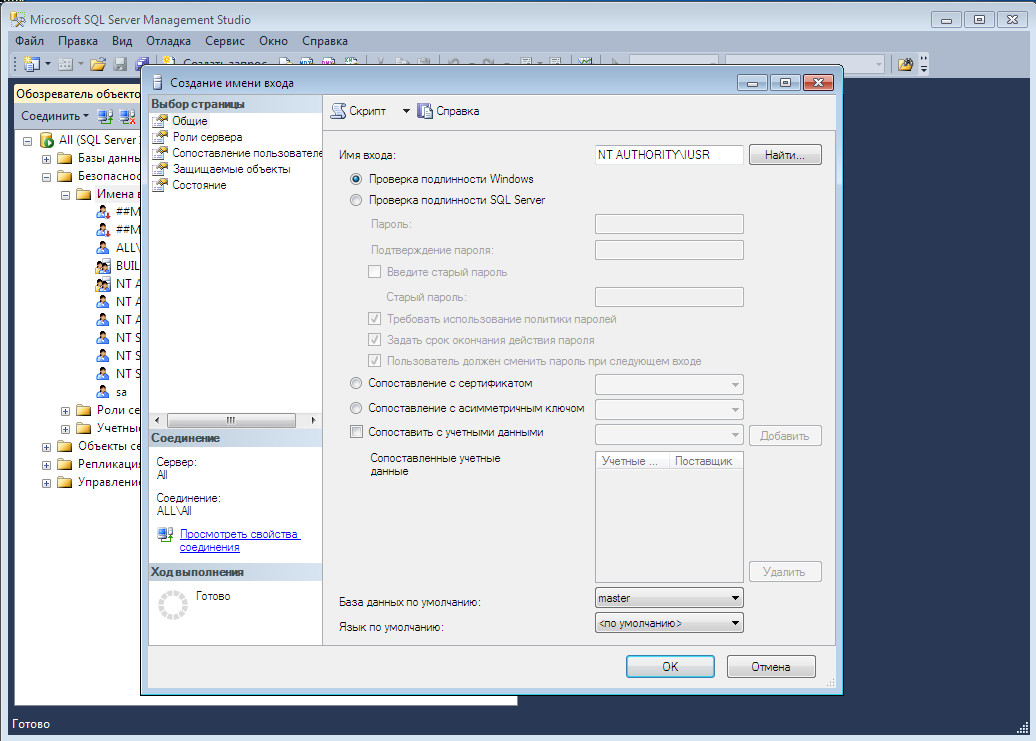Collapse the Имена входа tree node
1036x741 pixels.
click(65, 195)
